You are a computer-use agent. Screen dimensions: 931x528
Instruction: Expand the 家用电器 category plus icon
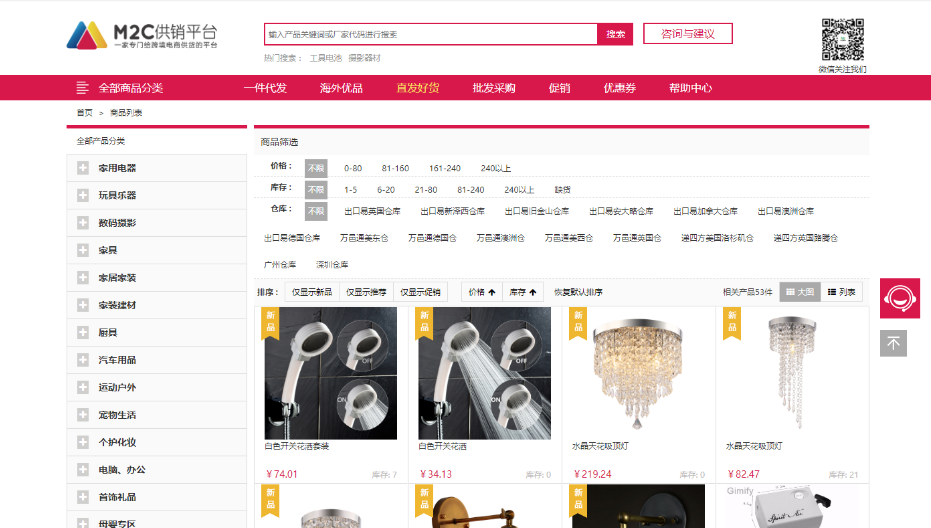tap(83, 168)
